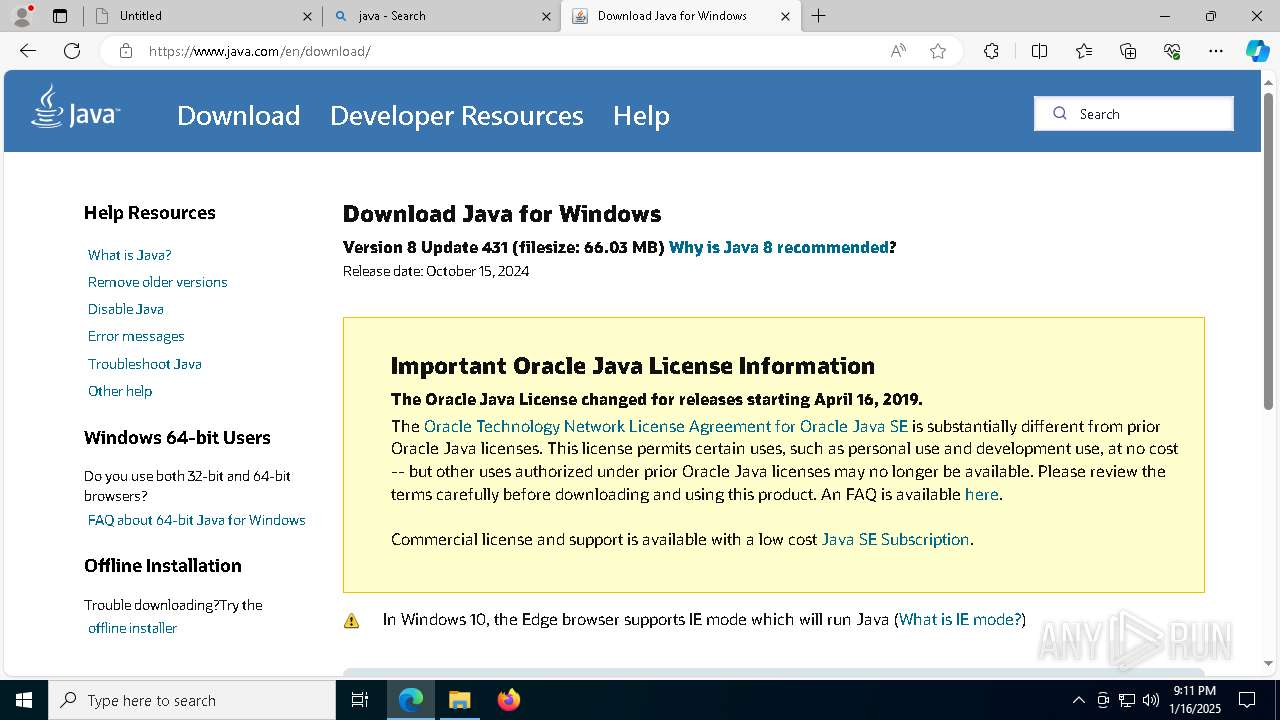Image resolution: width=1280 pixels, height=720 pixels.
Task: Open Oracle Technology Network License Agreement link
Action: click(x=666, y=426)
